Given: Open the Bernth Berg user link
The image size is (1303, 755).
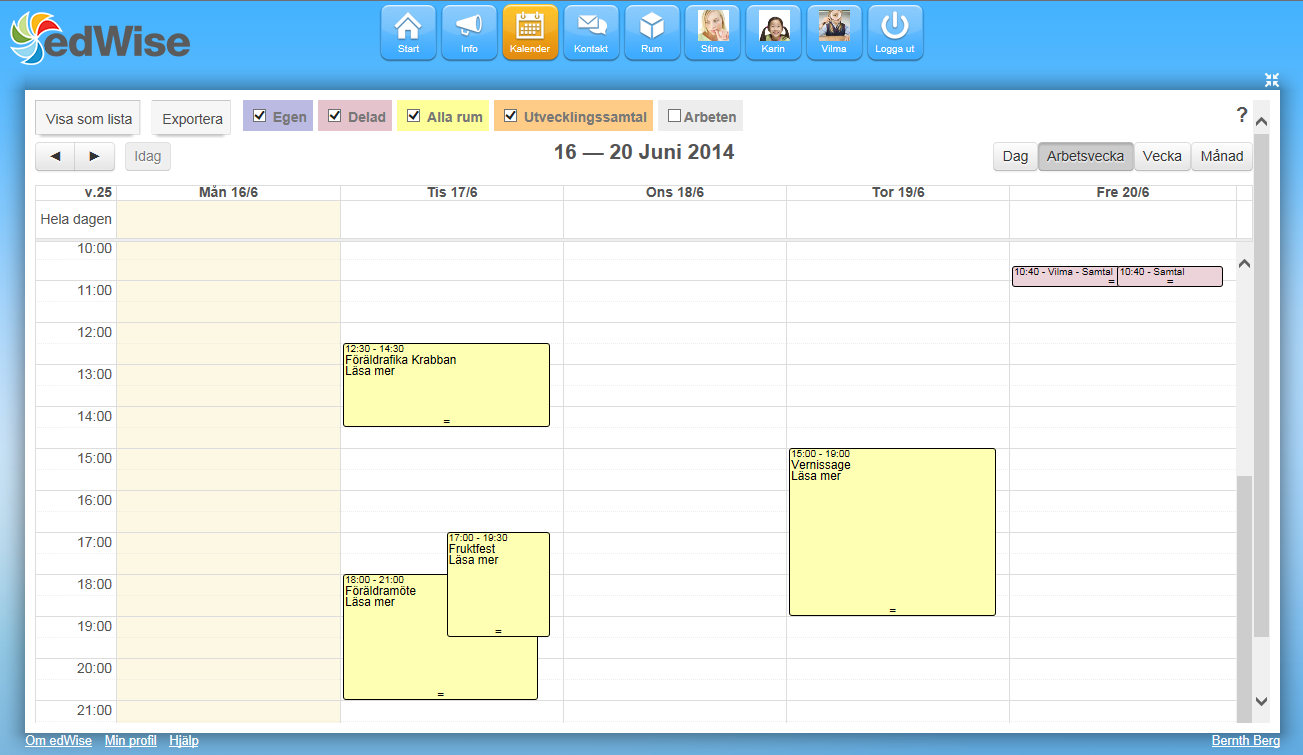Looking at the screenshot, I should click(x=1245, y=741).
